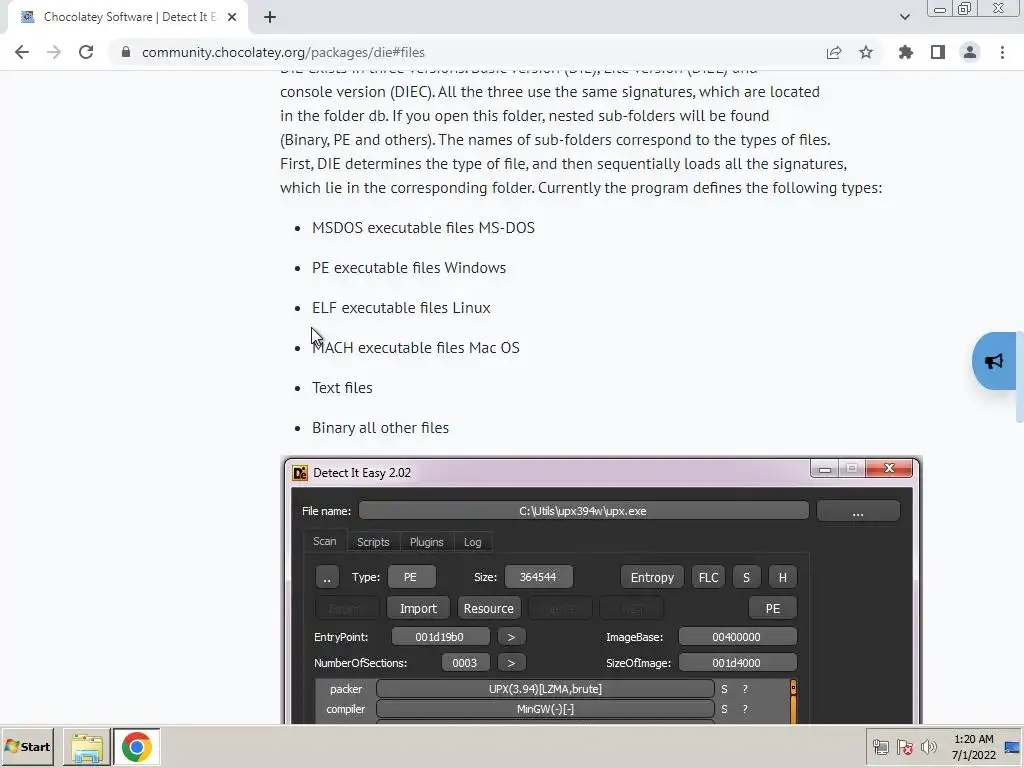Open the Chrome profile avatar

click(x=970, y=52)
